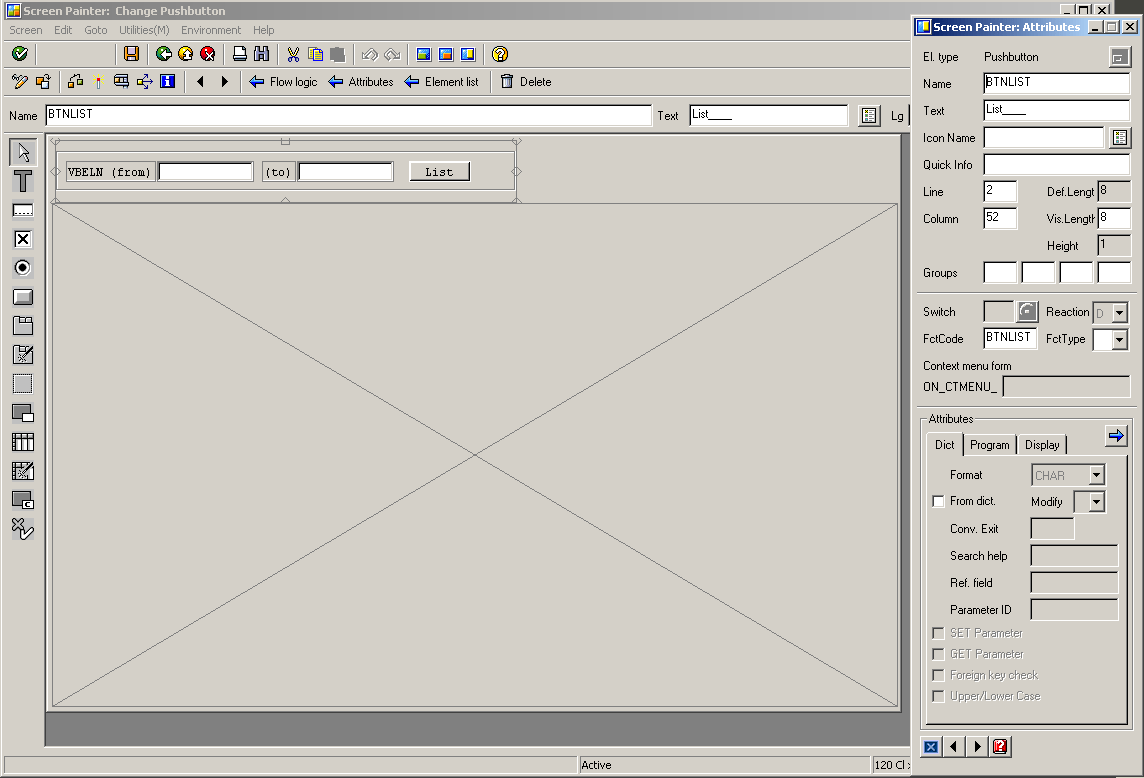Open Find with binoculars icon
The height and width of the screenshot is (778, 1144).
[261, 53]
